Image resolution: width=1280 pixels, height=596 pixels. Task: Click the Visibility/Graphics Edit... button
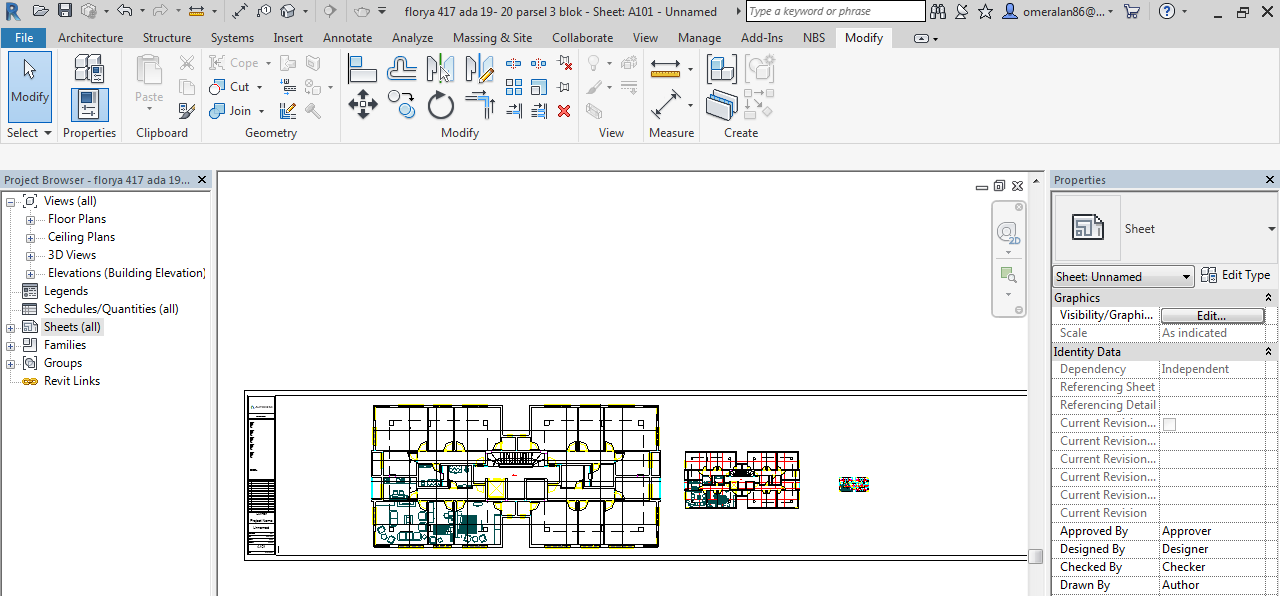coord(1212,315)
